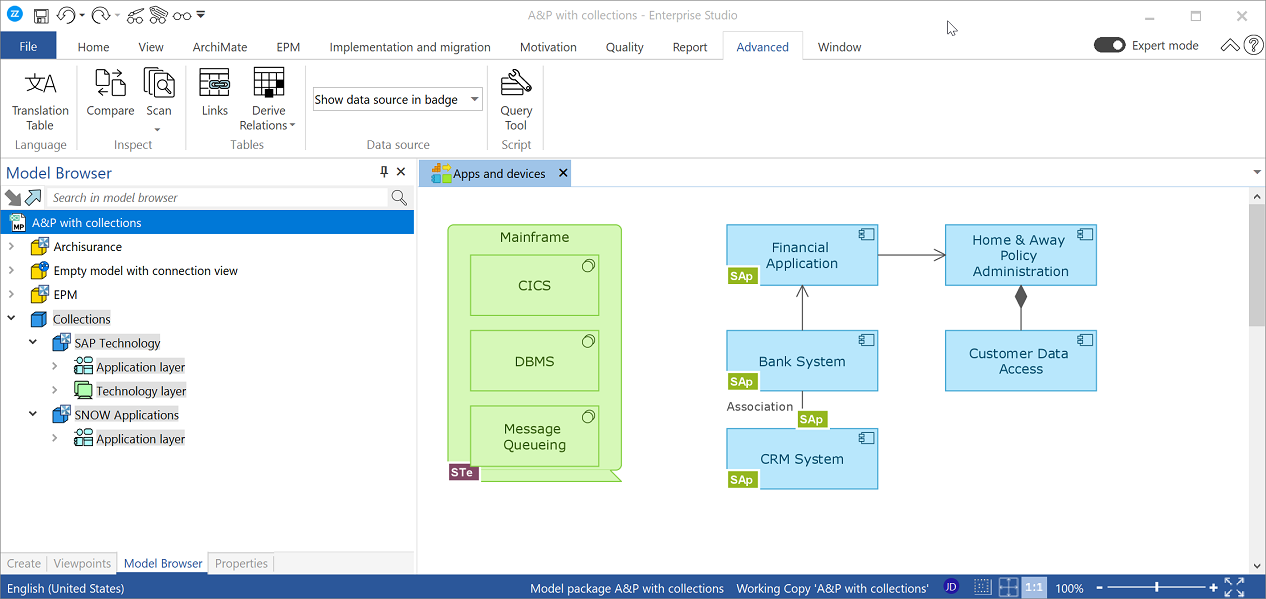Click the zoom slider handle in status bar

coord(1157,588)
